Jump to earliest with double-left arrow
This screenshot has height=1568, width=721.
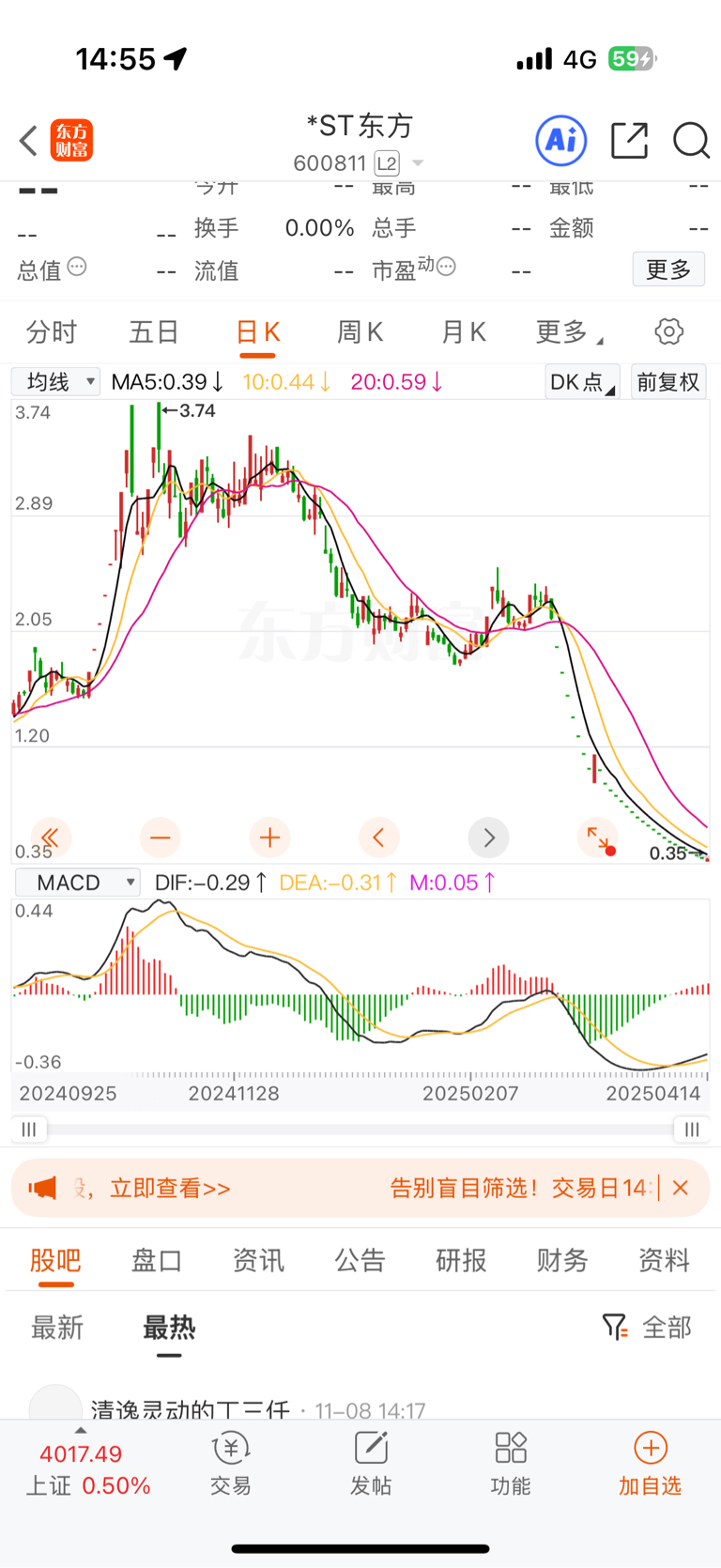(51, 838)
